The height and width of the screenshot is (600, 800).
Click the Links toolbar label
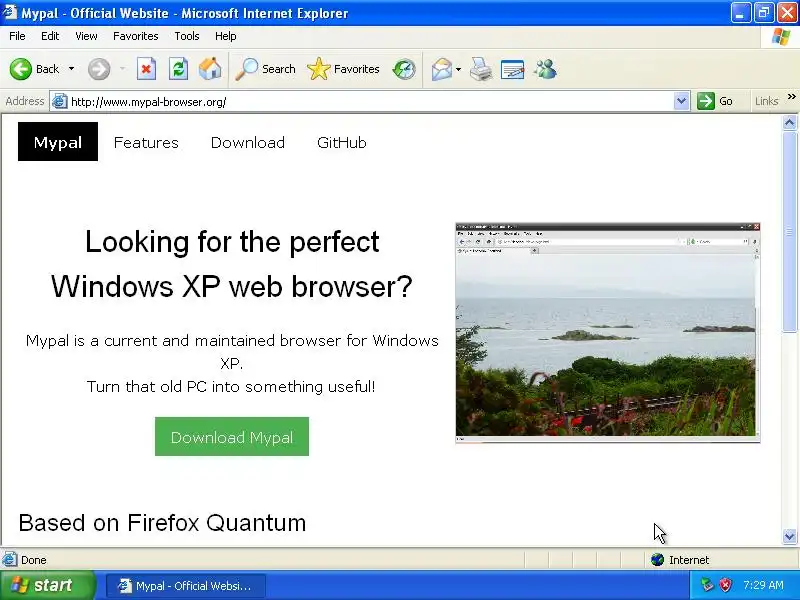[766, 101]
